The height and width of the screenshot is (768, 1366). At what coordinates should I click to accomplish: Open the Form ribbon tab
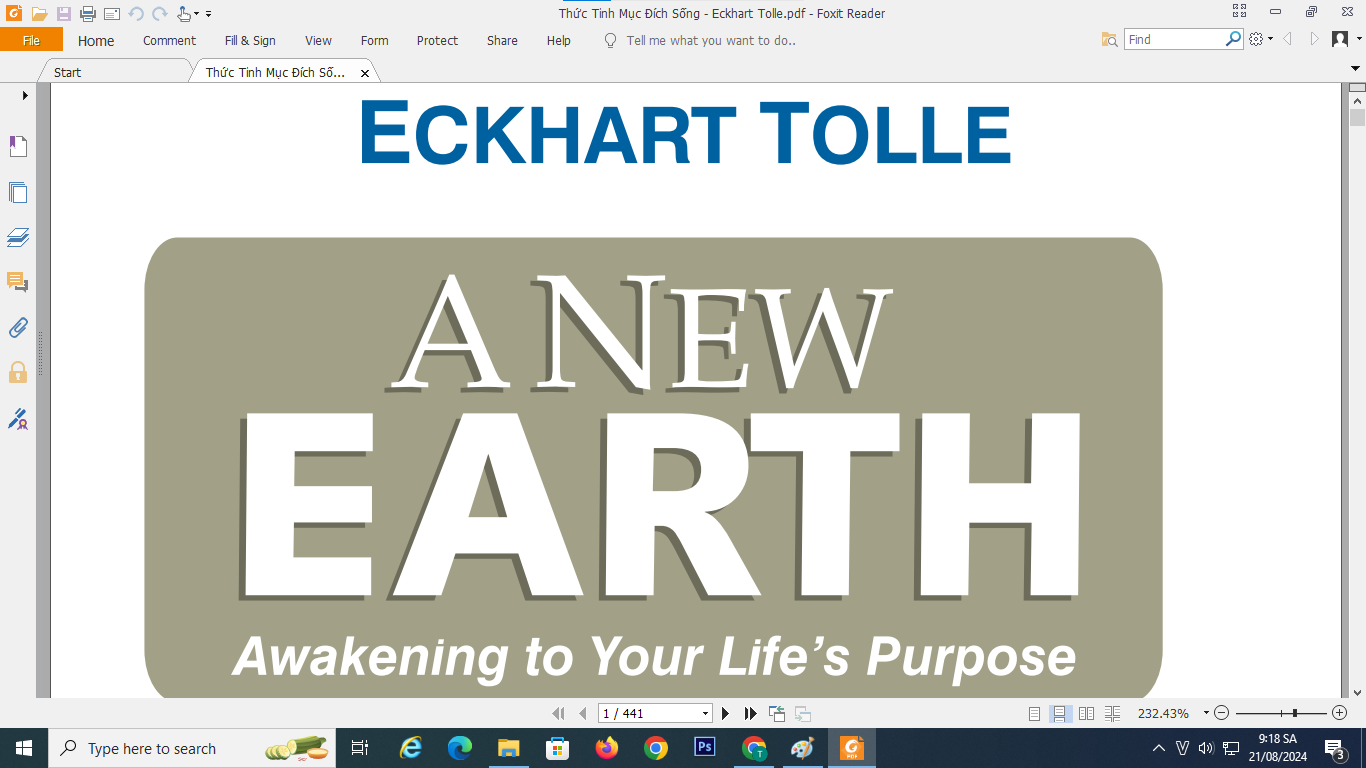coord(374,40)
